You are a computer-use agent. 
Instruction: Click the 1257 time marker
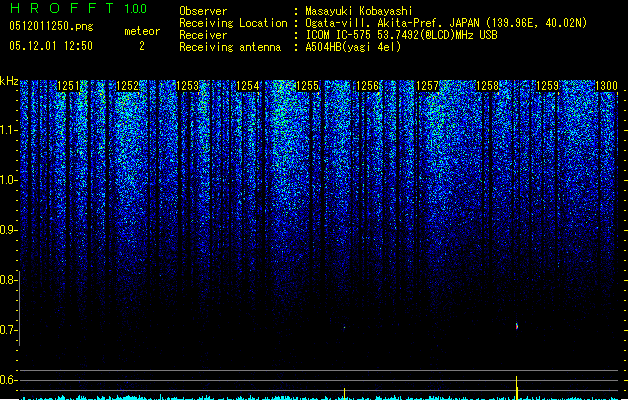(x=428, y=86)
